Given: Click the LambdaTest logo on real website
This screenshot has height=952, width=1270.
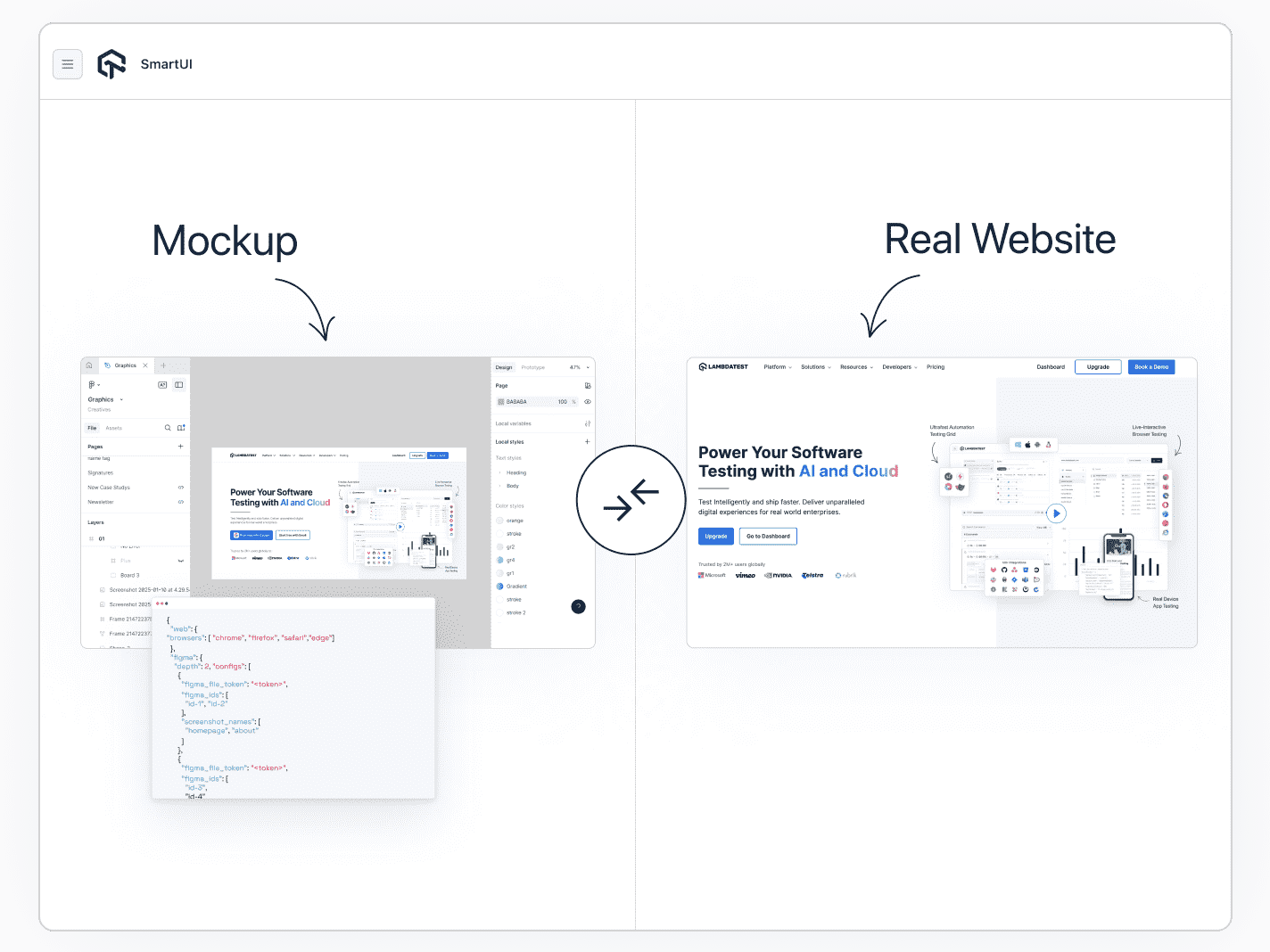Looking at the screenshot, I should (723, 367).
